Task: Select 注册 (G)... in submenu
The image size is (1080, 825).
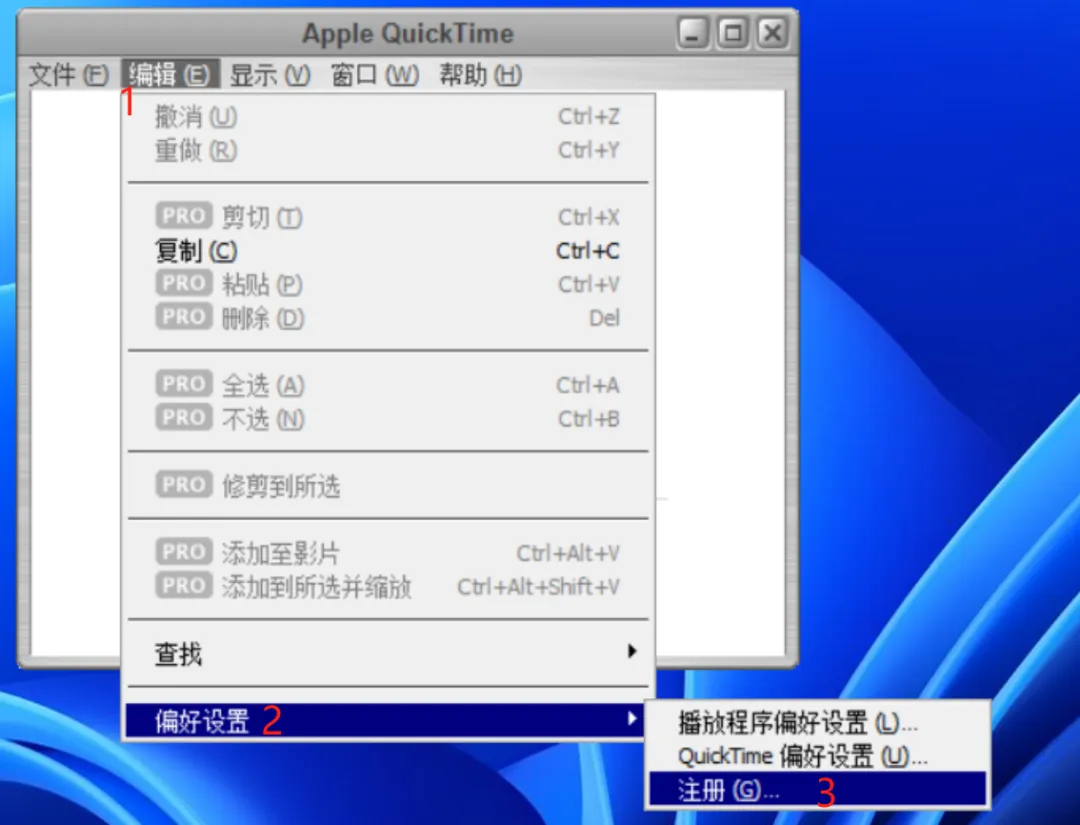Action: point(818,789)
